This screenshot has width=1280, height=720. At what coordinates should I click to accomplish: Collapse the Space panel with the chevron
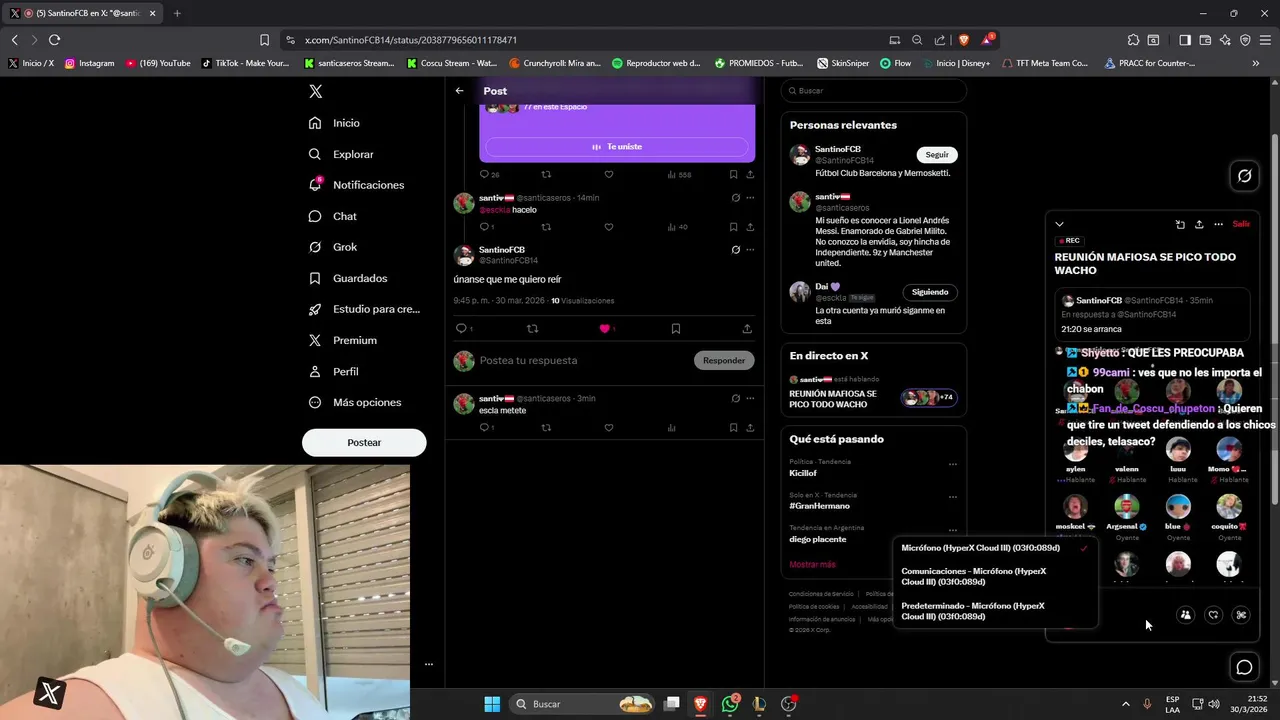click(x=1059, y=224)
